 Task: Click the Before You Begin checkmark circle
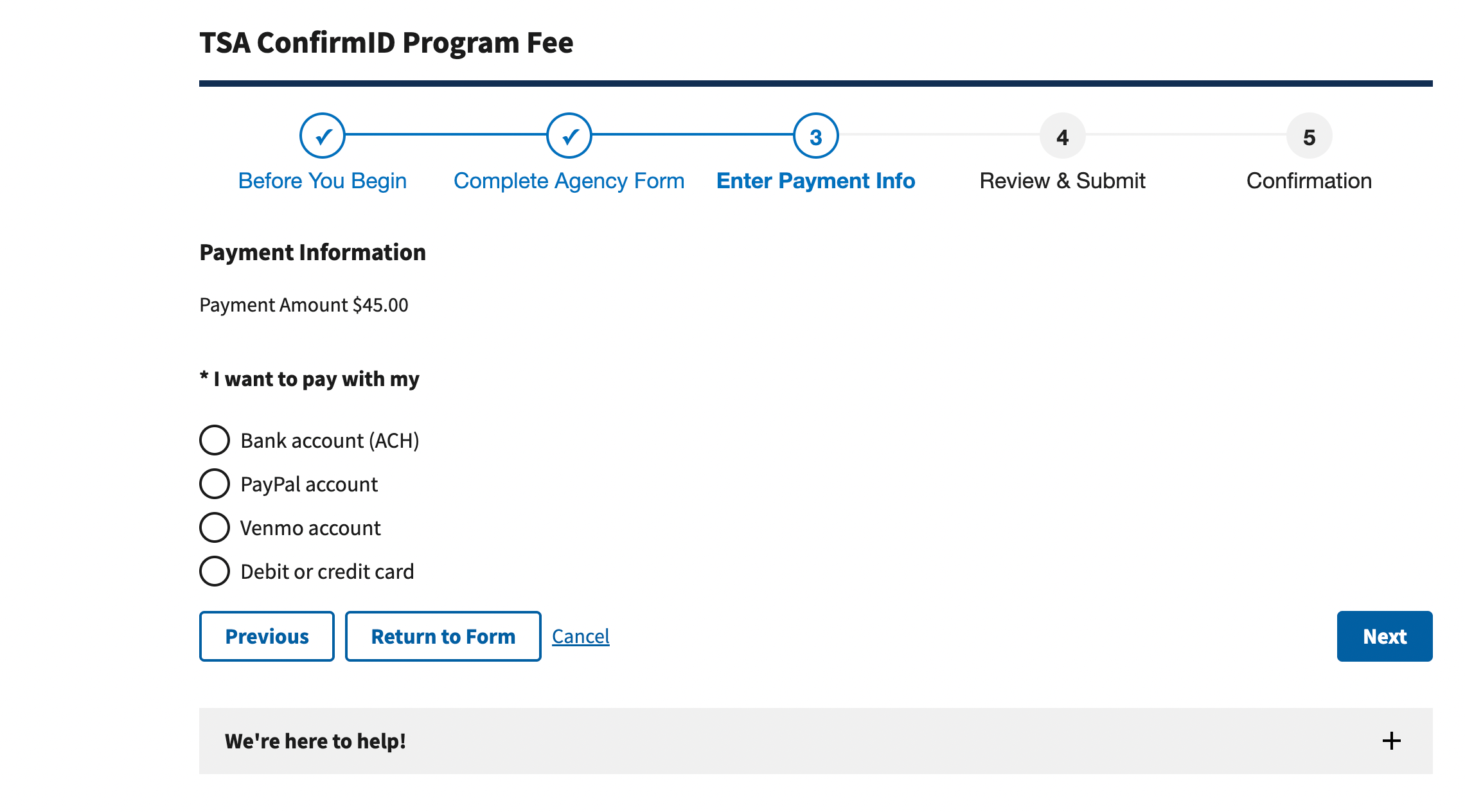pyautogui.click(x=323, y=136)
